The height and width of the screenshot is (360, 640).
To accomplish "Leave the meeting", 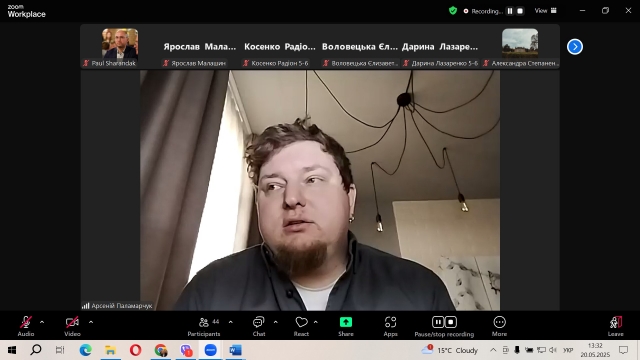I will pos(616,326).
